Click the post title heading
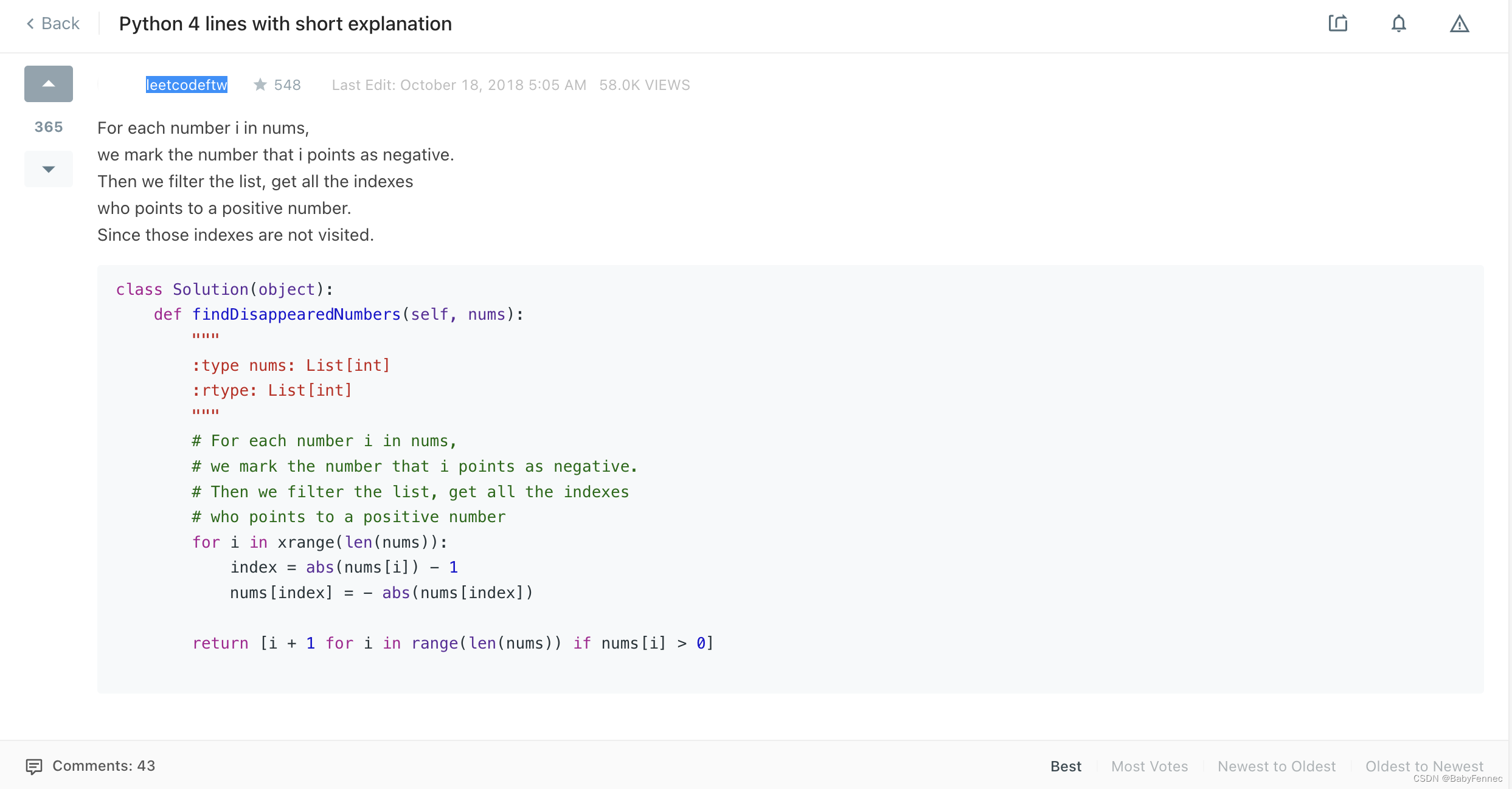The height and width of the screenshot is (789, 1512). pyautogui.click(x=285, y=24)
